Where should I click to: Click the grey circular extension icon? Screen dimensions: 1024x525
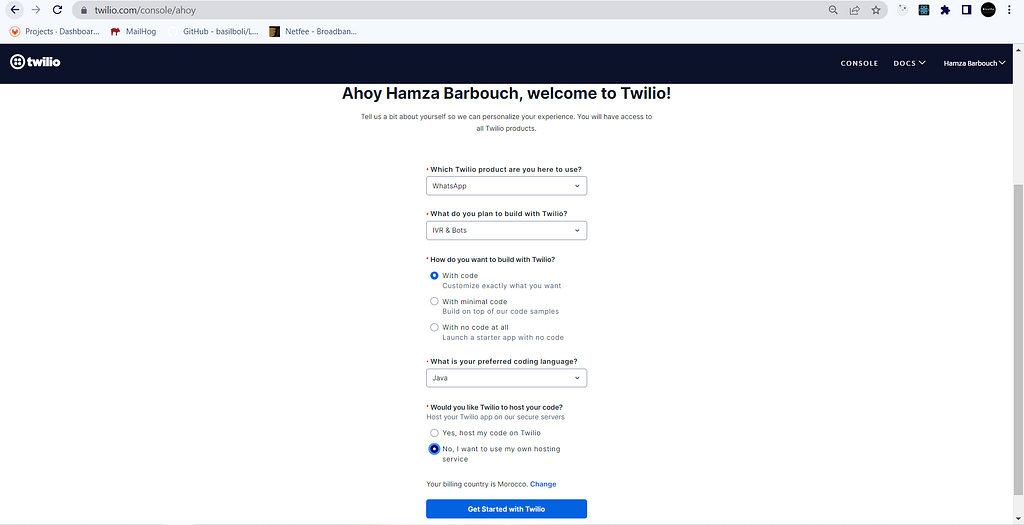click(903, 10)
